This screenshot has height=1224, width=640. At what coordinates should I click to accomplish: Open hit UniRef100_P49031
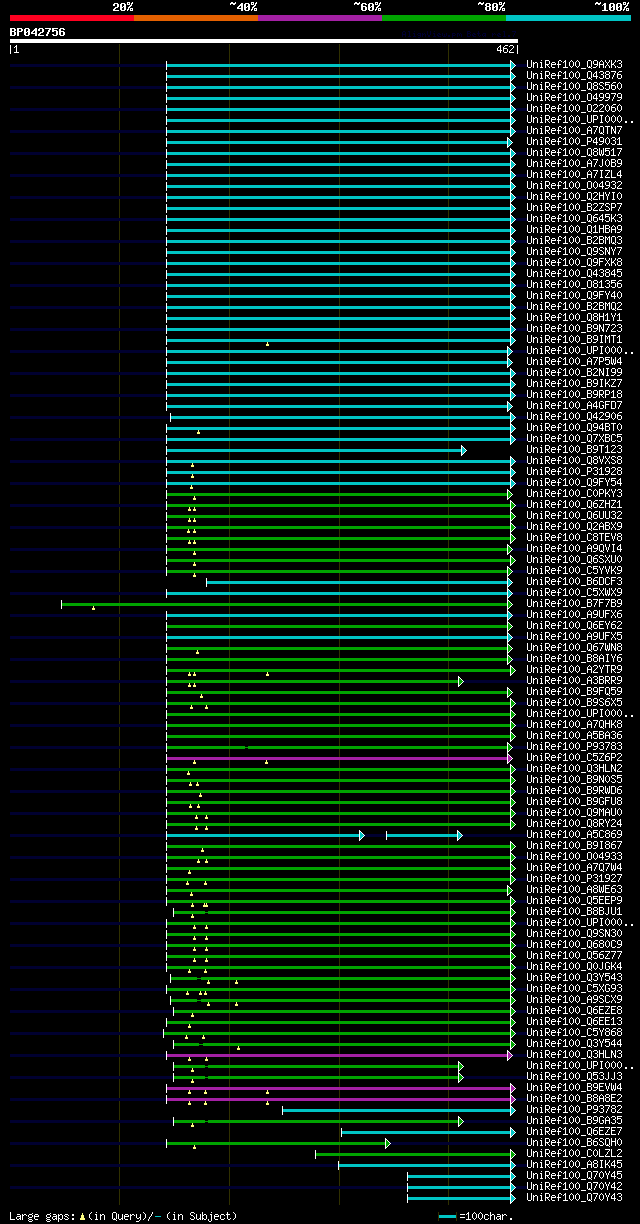574,141
